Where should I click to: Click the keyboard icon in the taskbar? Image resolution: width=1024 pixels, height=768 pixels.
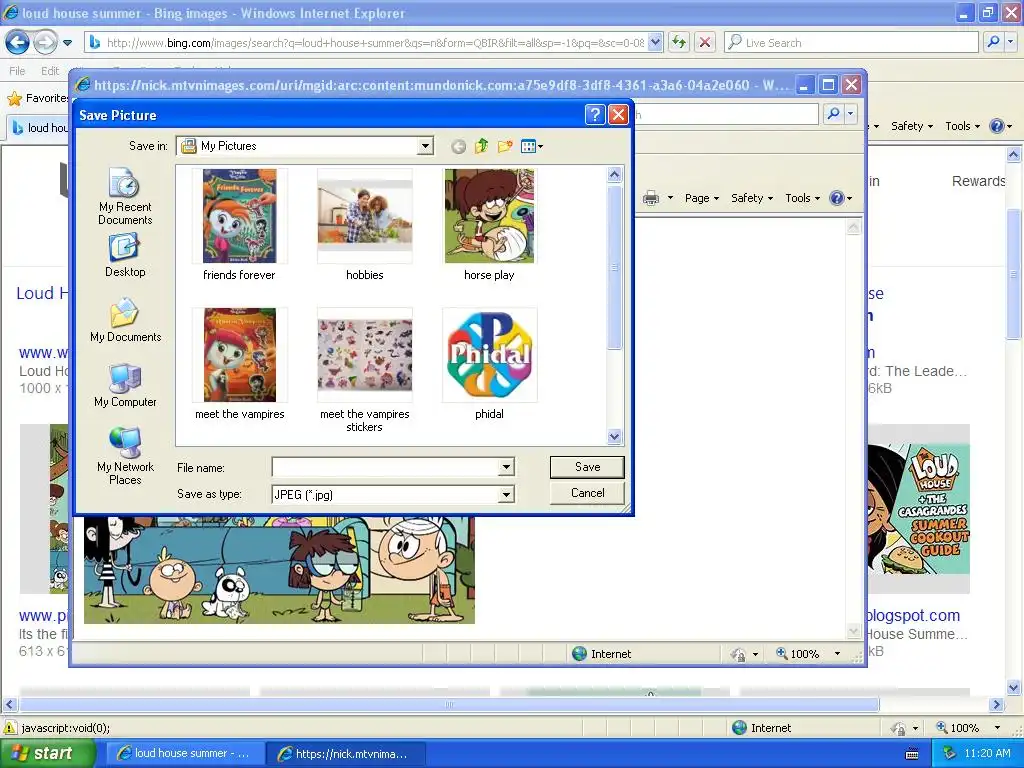pyautogui.click(x=912, y=754)
